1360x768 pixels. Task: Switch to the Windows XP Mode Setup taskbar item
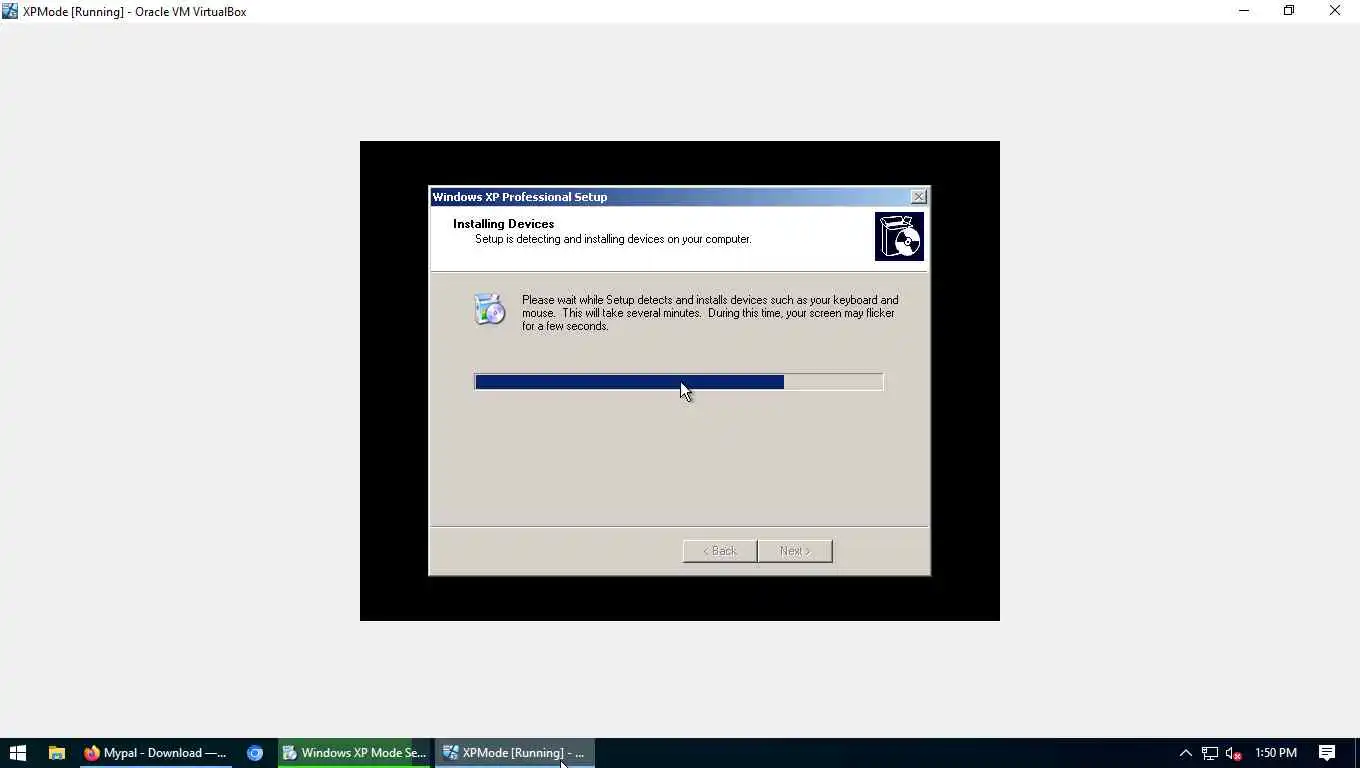(354, 753)
